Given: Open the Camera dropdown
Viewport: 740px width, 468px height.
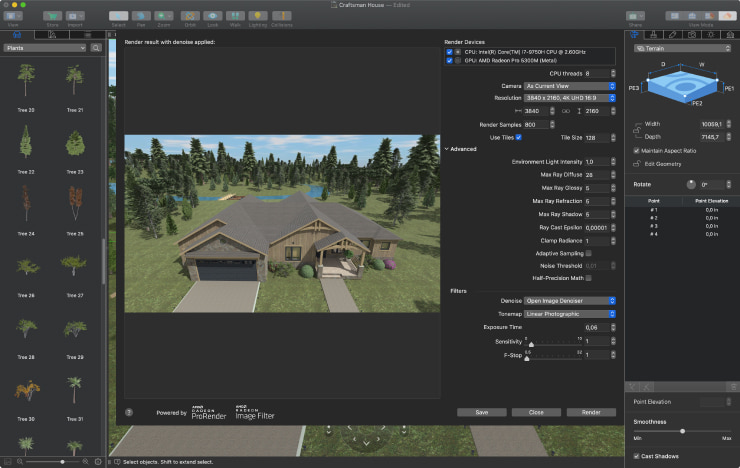Looking at the screenshot, I should (570, 86).
